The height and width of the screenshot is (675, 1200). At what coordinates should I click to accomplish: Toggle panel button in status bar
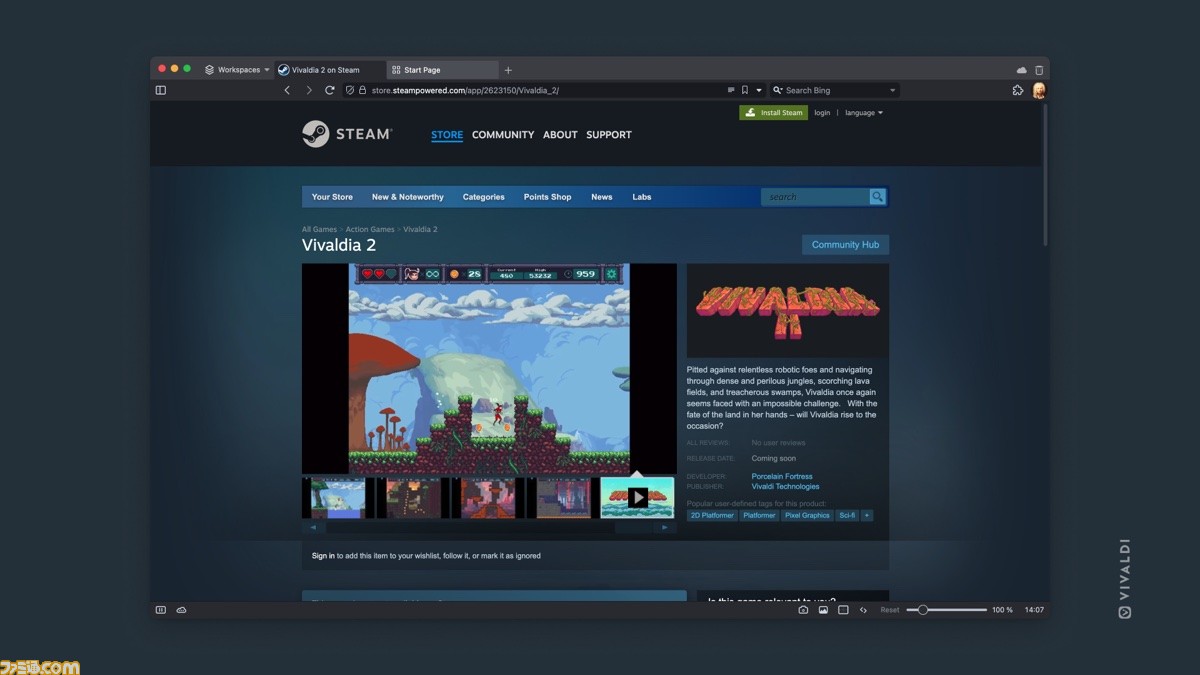tap(160, 610)
